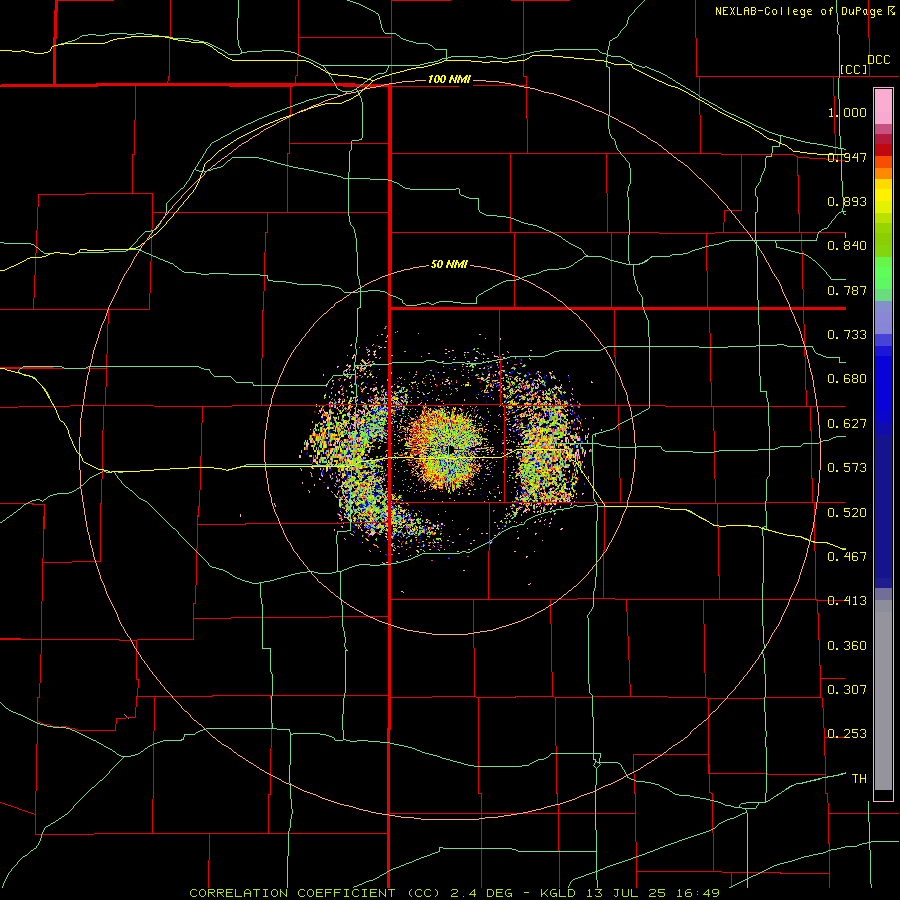The width and height of the screenshot is (900, 900).
Task: Click the 0.733 scale value
Action: [847, 335]
